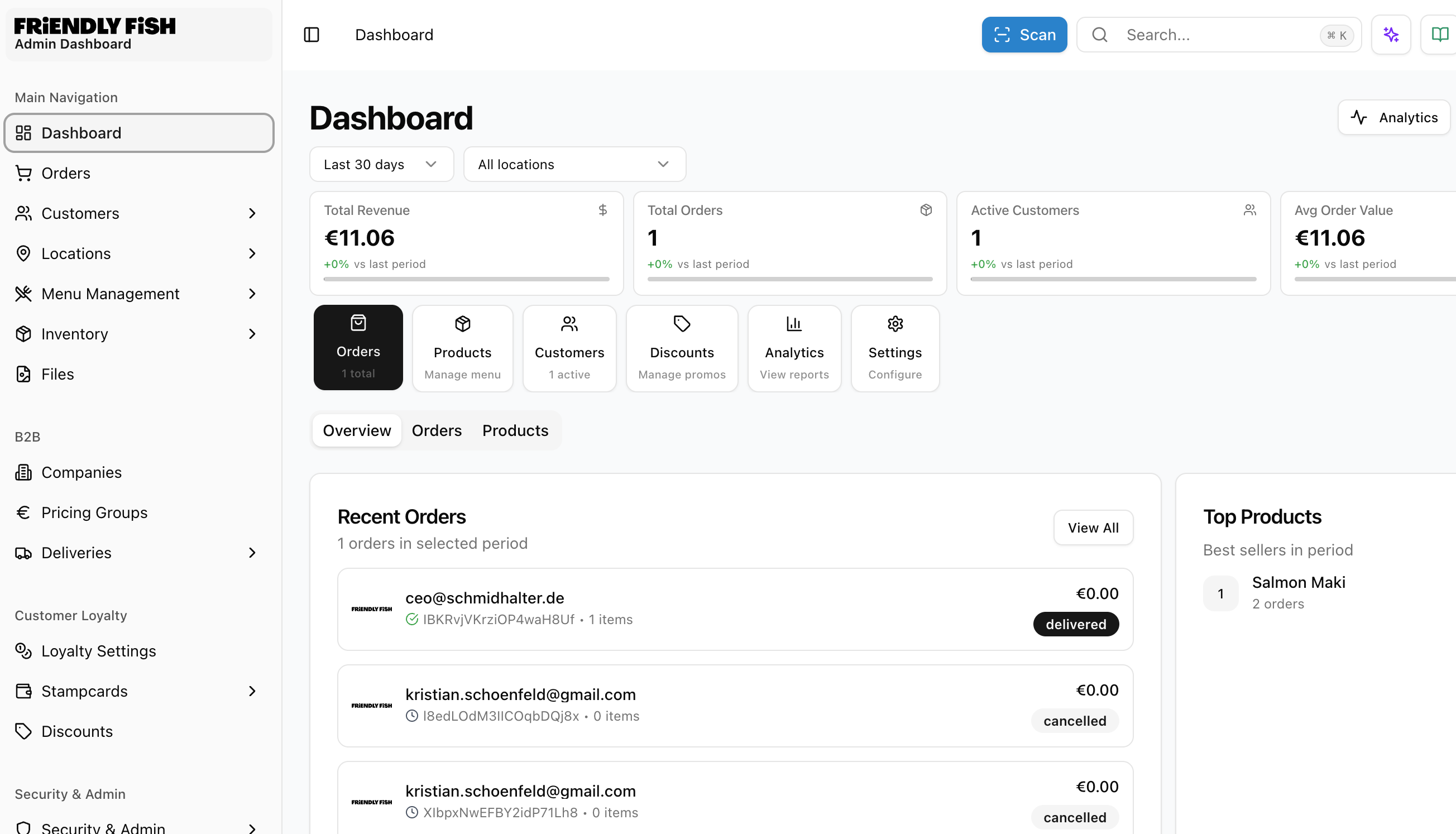
Task: Open Files in the sidebar
Action: coord(58,374)
